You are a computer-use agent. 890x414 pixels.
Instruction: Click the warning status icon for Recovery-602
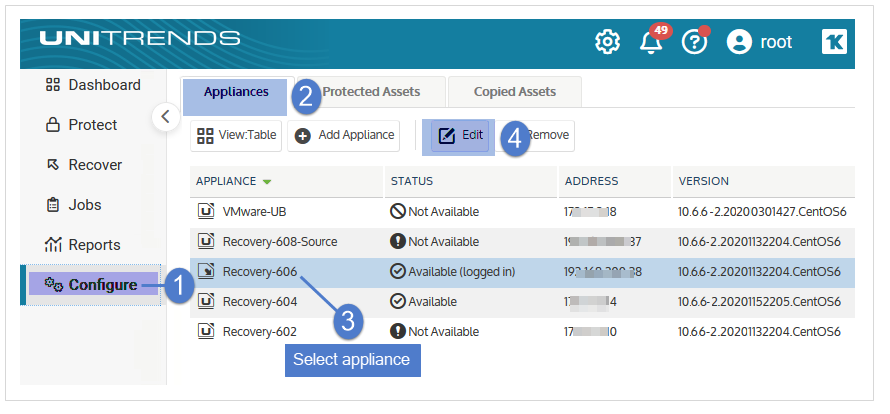[x=398, y=331]
